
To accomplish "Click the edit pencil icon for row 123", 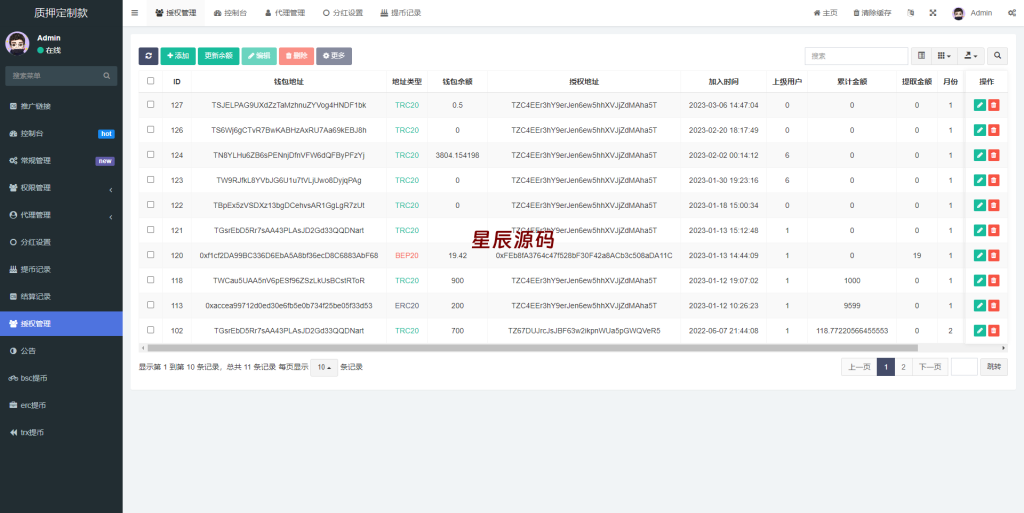I will point(980,180).
